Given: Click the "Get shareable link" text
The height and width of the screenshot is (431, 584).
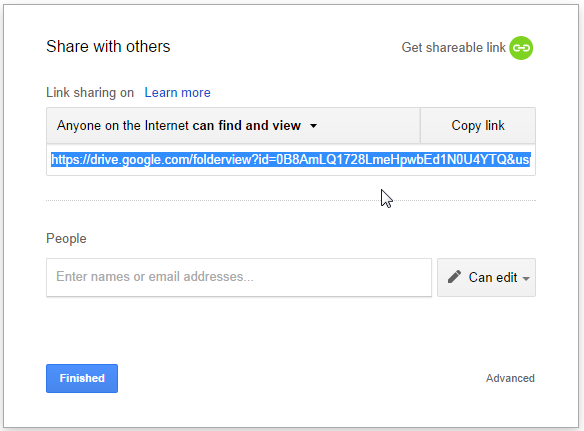Looking at the screenshot, I should click(x=453, y=48).
